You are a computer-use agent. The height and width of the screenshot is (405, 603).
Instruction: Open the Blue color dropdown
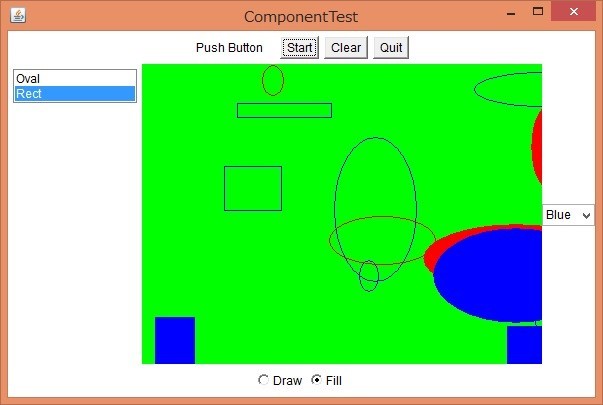(568, 215)
